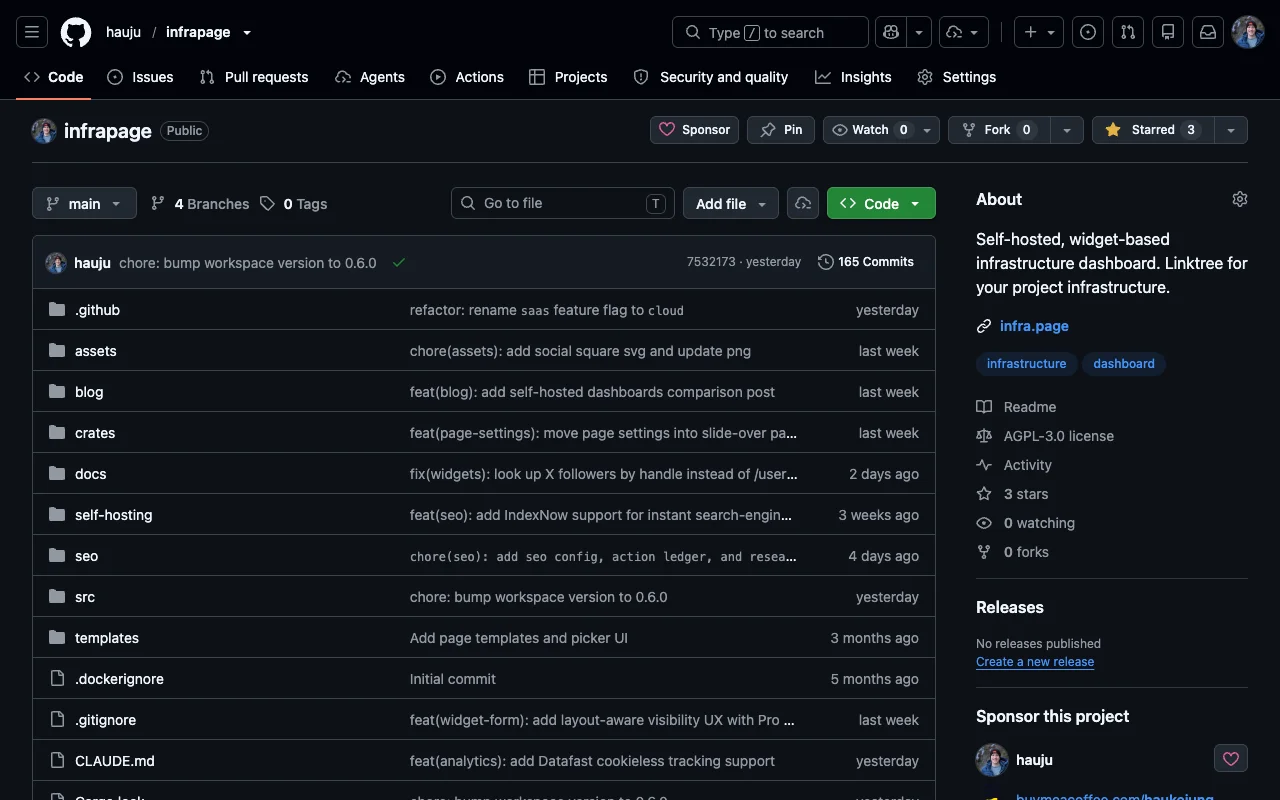Fork the repository
1280x800 pixels.
point(998,130)
